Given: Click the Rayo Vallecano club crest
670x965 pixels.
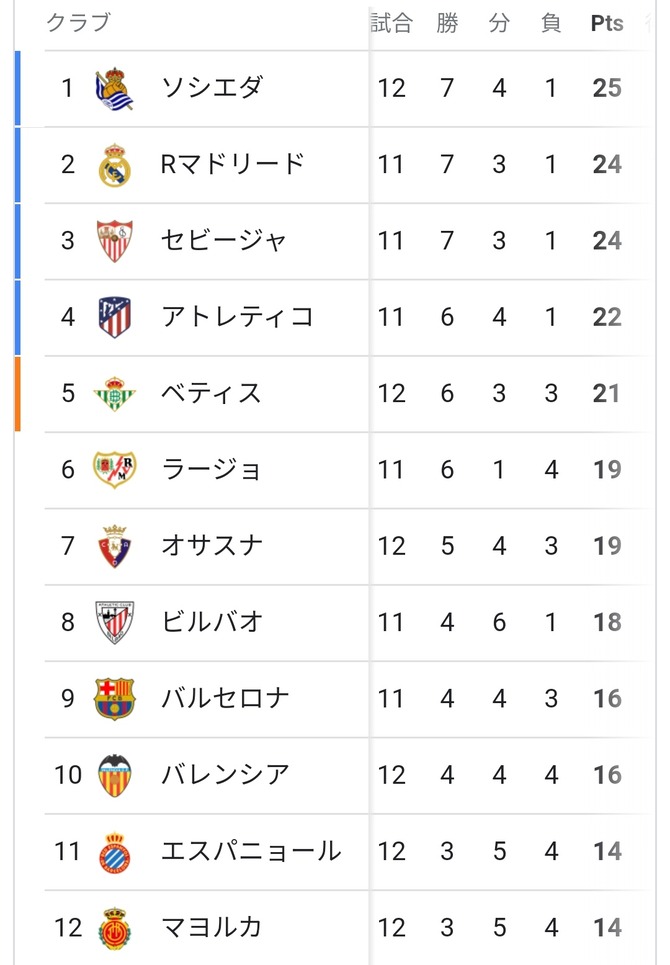Looking at the screenshot, I should click(x=114, y=469).
